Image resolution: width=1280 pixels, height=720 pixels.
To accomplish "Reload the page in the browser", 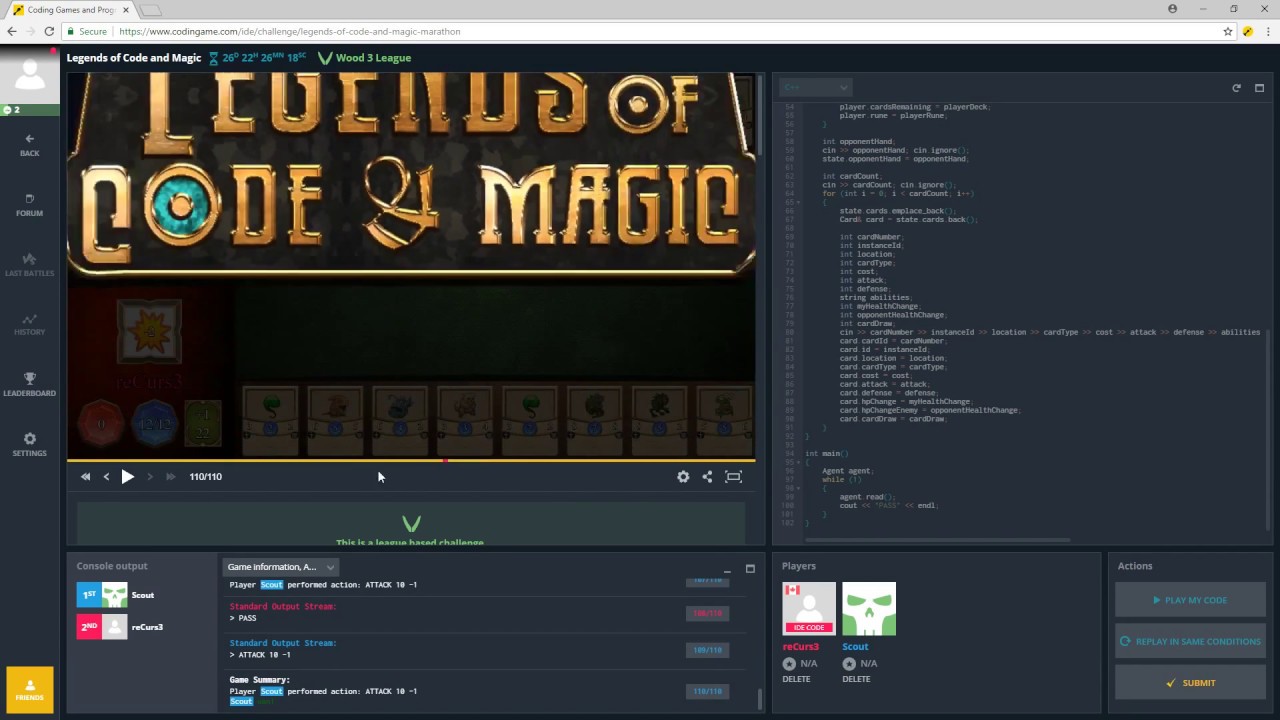I will click(x=48, y=31).
